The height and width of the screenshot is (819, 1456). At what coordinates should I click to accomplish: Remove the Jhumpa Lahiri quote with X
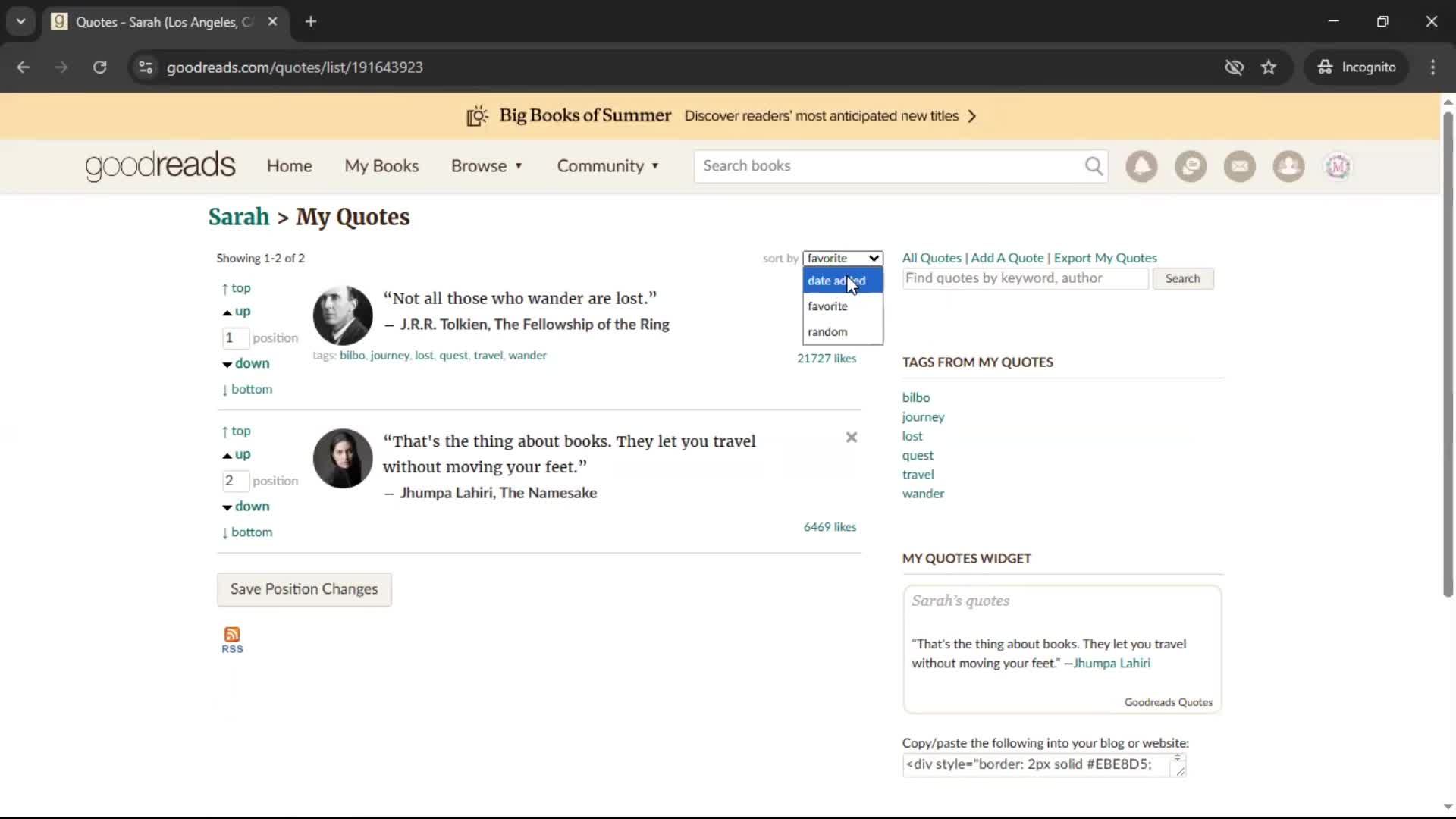pos(852,438)
